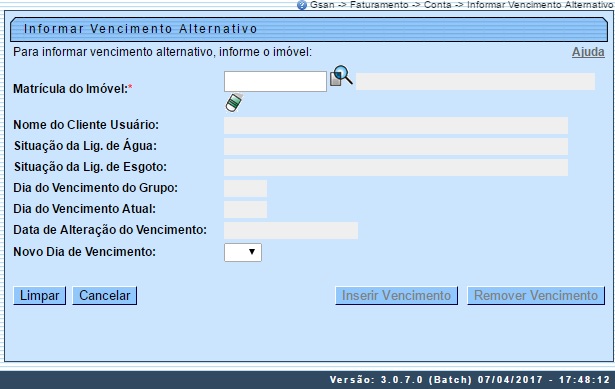The height and width of the screenshot is (389, 615).
Task: Click the Inserir Vencimento button
Action: 396,296
